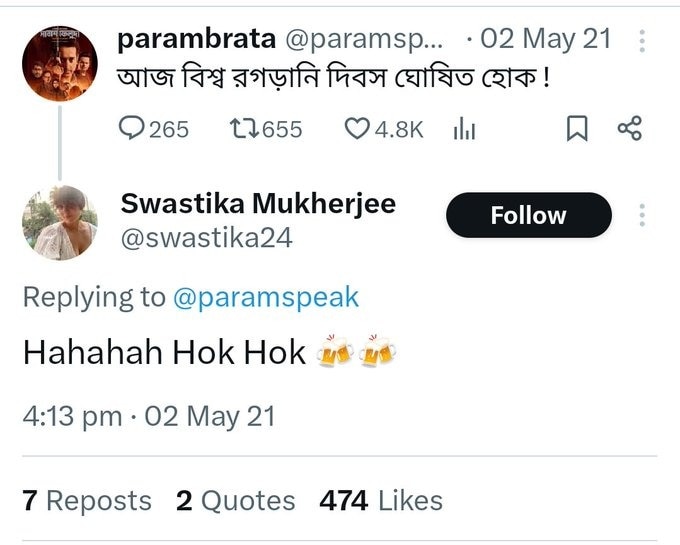Viewport: 680px width, 545px height.
Task: Open Swastika Mukherjee's profile avatar
Action: click(60, 222)
